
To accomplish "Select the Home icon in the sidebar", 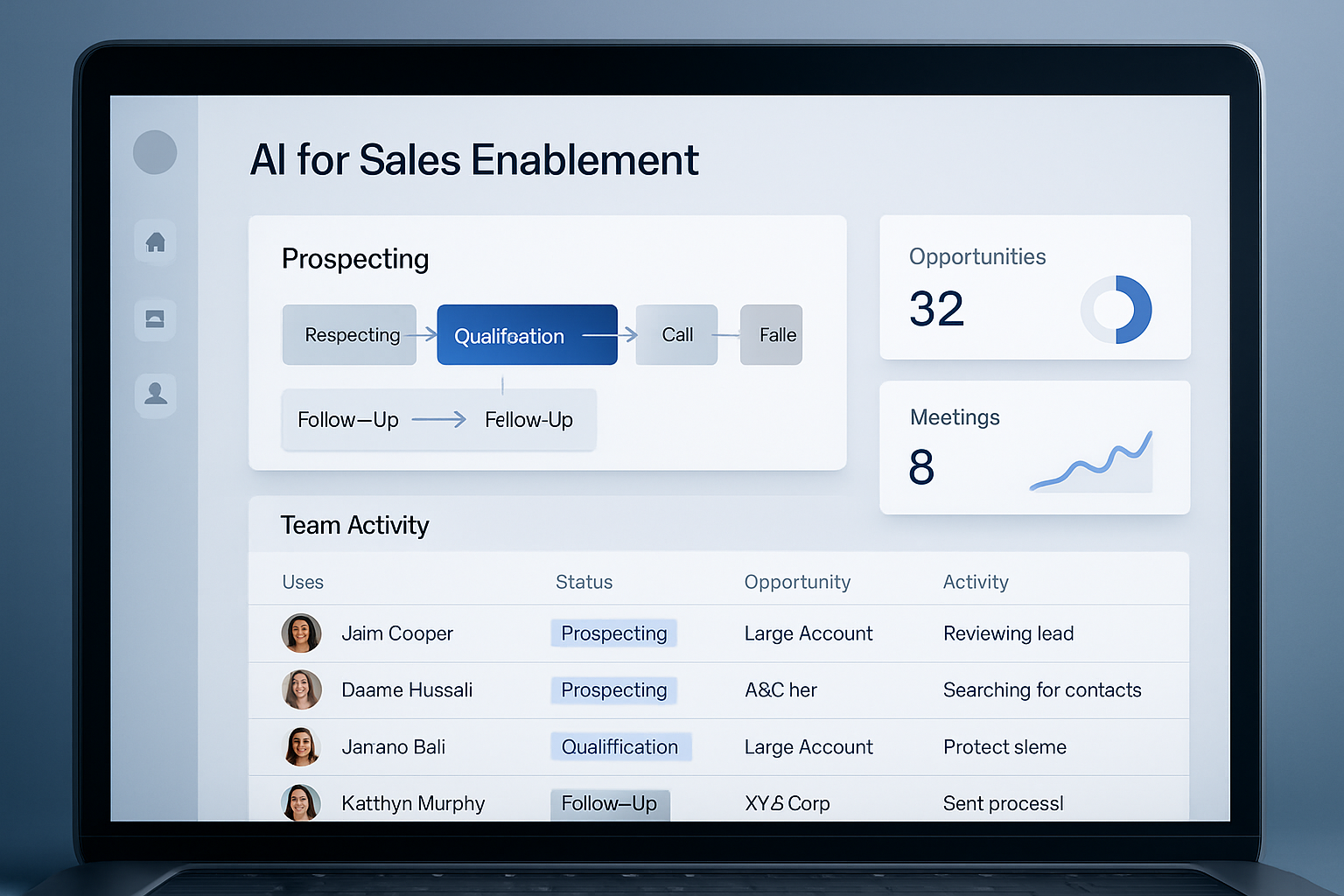I will pos(155,242).
